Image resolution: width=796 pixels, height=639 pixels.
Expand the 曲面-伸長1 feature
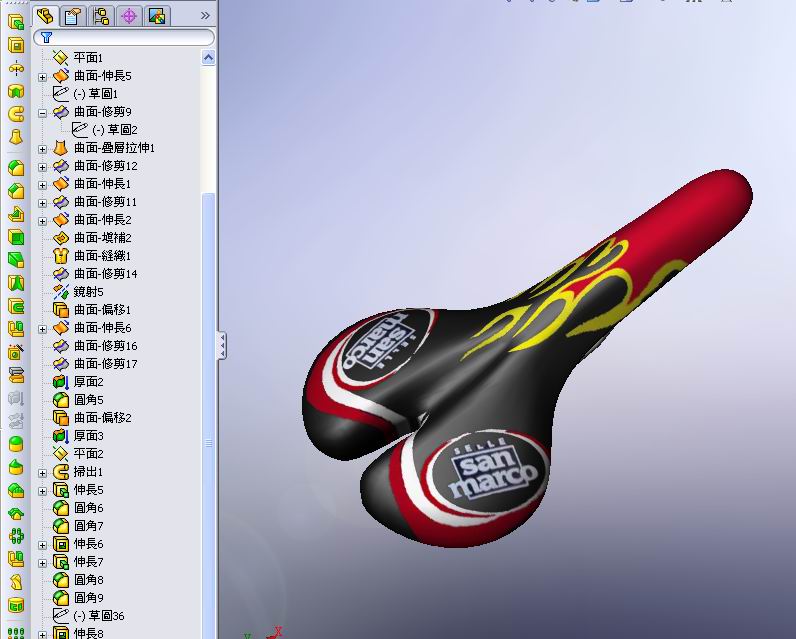coord(43,185)
